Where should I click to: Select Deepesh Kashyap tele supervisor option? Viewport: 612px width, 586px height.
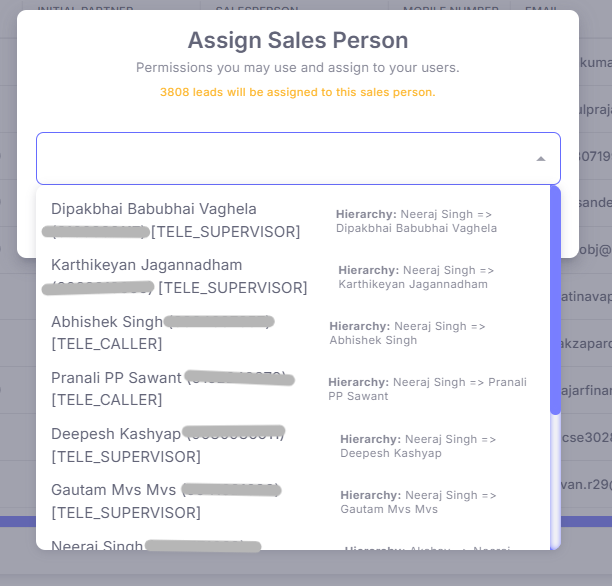tap(115, 434)
